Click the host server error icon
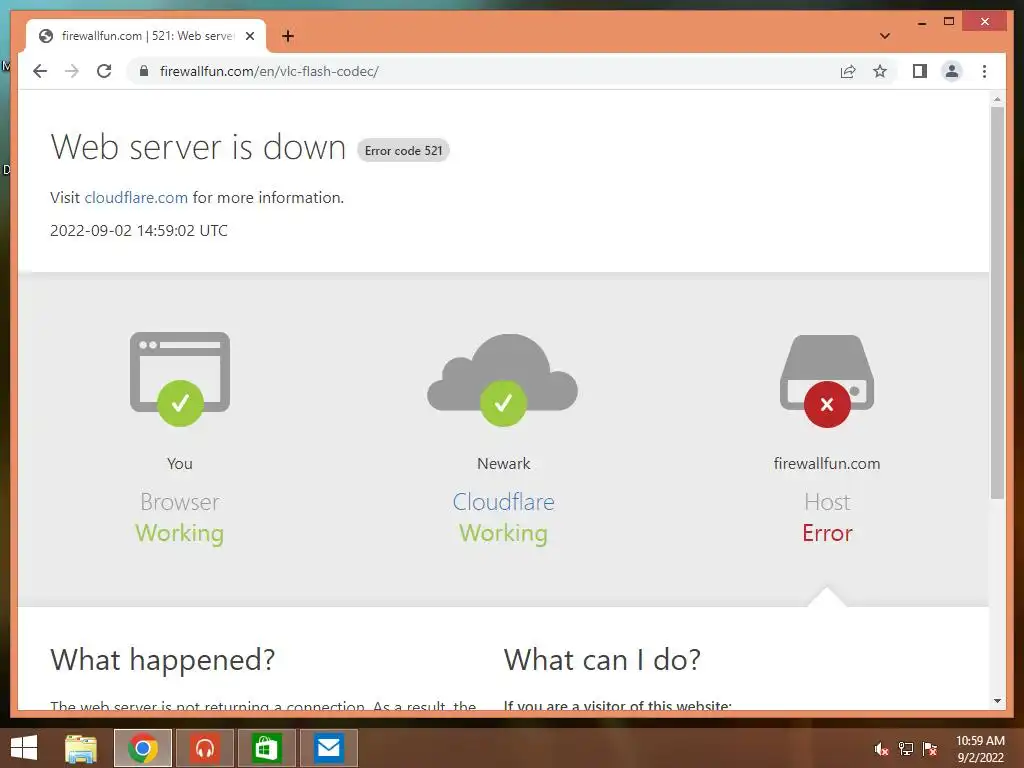 coord(827,381)
